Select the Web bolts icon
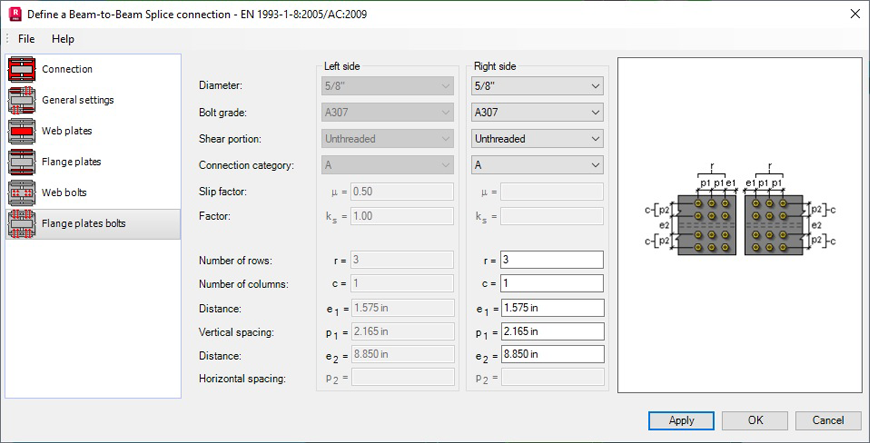 click(x=22, y=193)
